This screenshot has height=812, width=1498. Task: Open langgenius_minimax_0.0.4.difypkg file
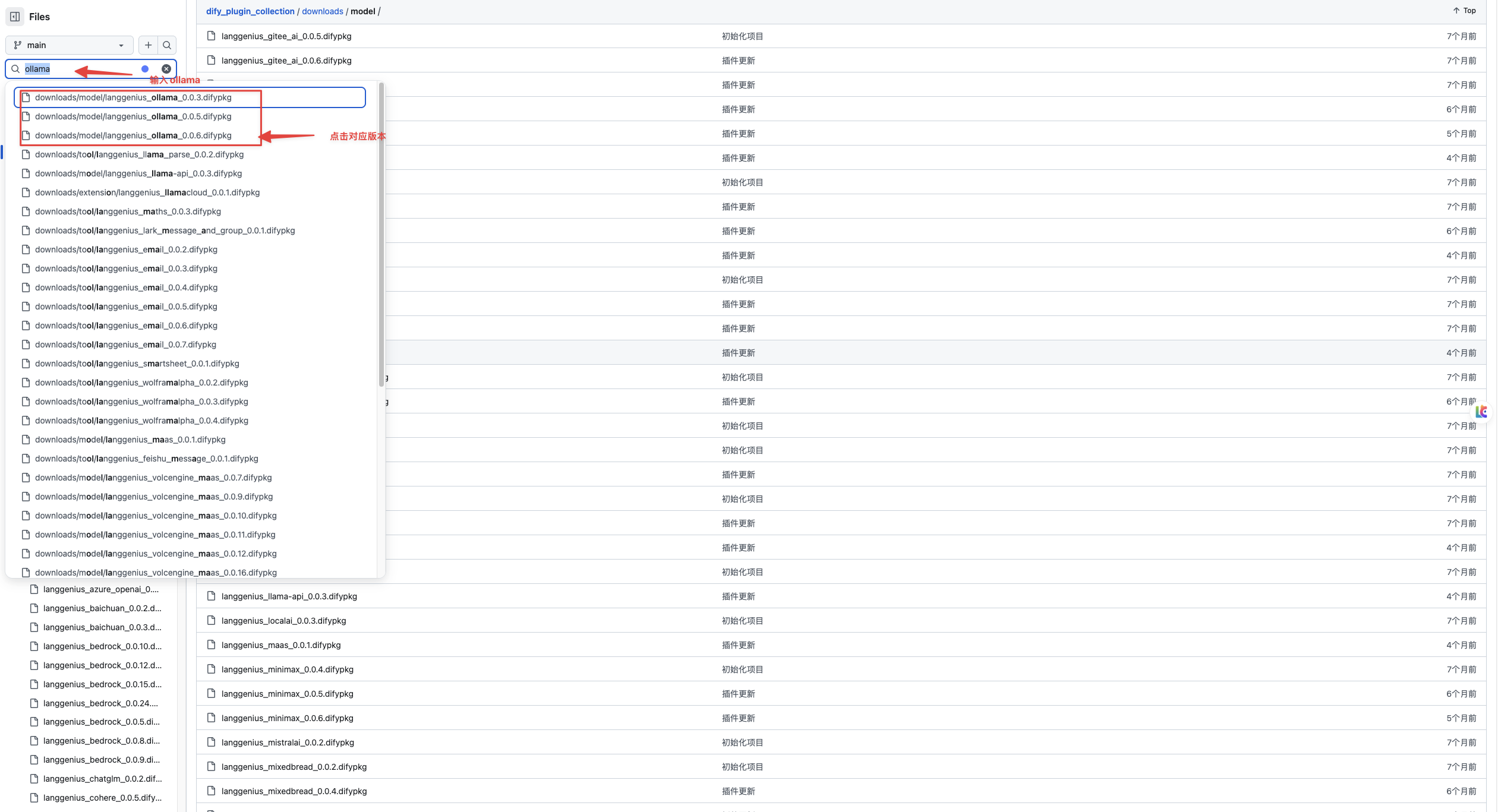click(x=288, y=669)
